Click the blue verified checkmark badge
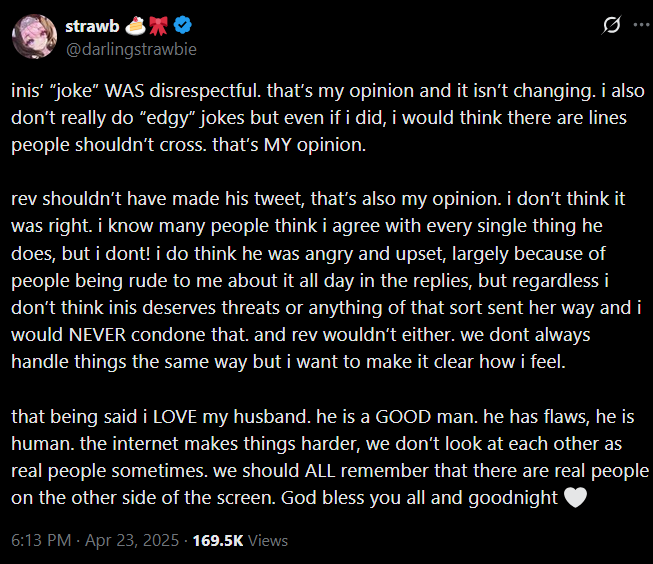Image resolution: width=653 pixels, height=564 pixels. pyautogui.click(x=182, y=25)
